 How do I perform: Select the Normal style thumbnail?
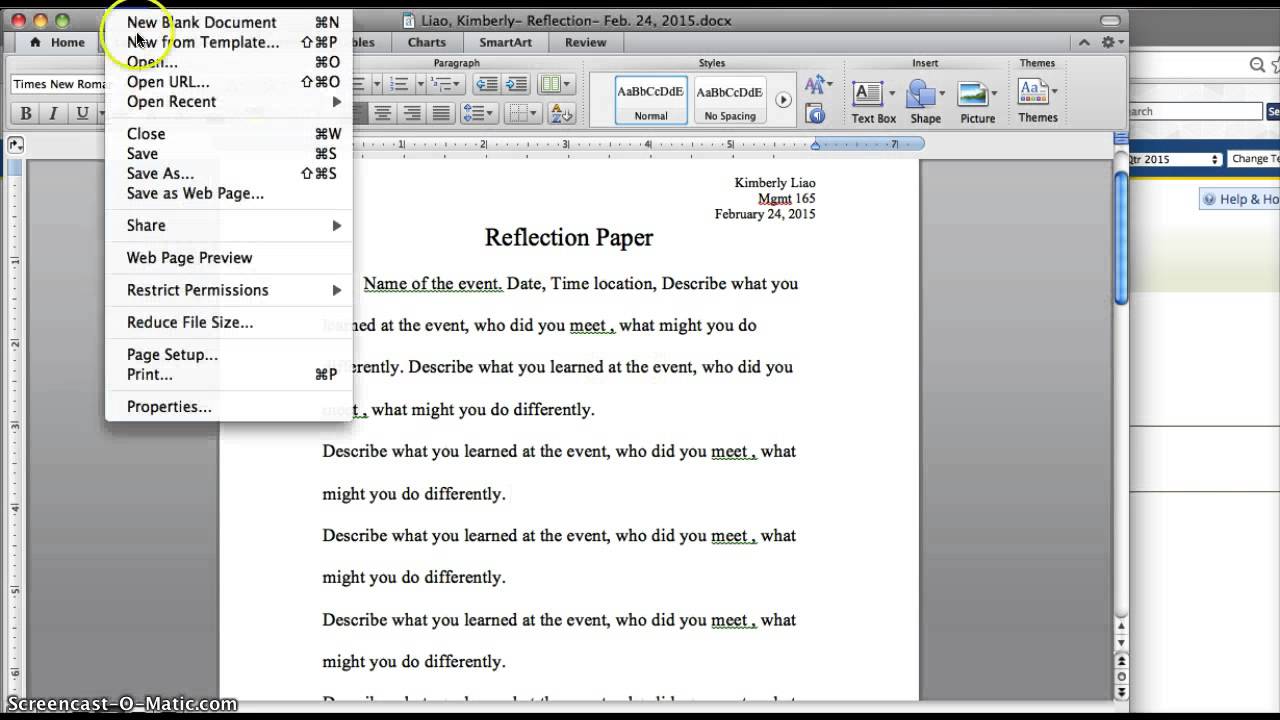coord(651,99)
